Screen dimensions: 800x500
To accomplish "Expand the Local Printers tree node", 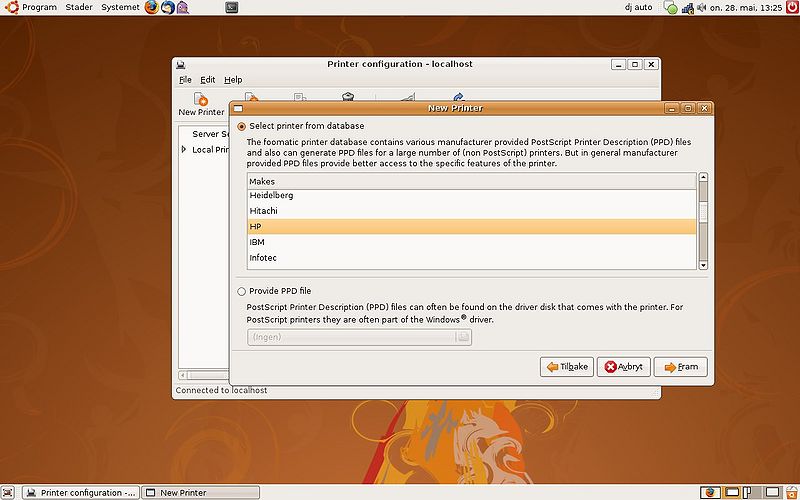I will 184,149.
